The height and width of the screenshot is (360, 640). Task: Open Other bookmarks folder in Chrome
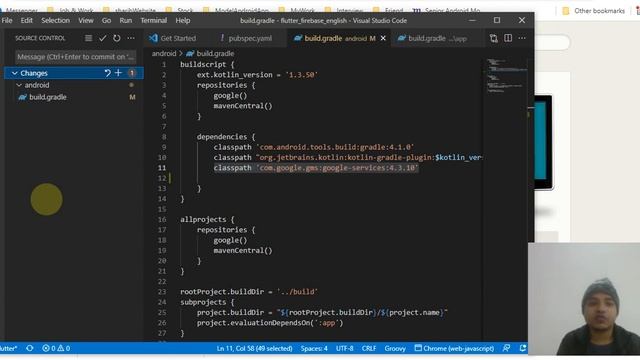[x=593, y=11]
